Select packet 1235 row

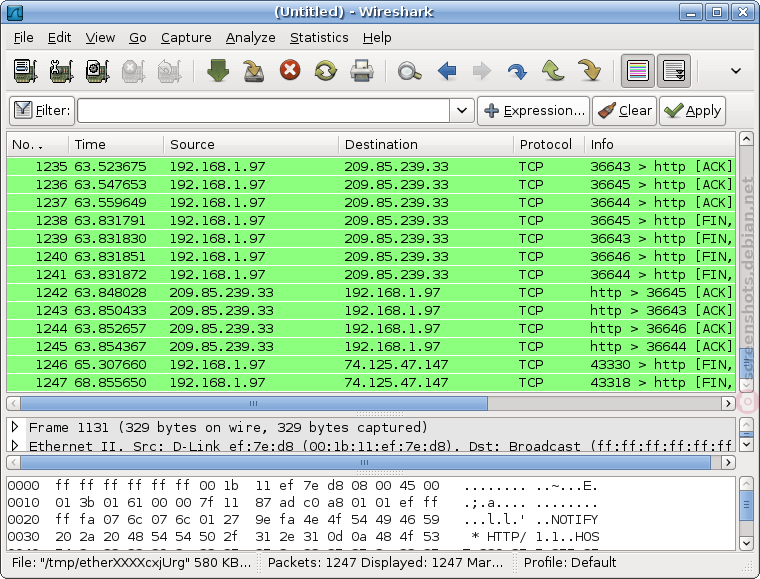(x=371, y=167)
